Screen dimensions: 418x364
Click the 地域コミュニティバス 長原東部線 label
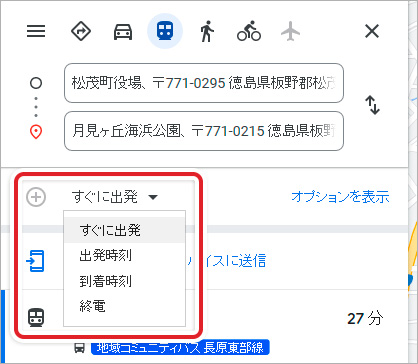point(180,348)
